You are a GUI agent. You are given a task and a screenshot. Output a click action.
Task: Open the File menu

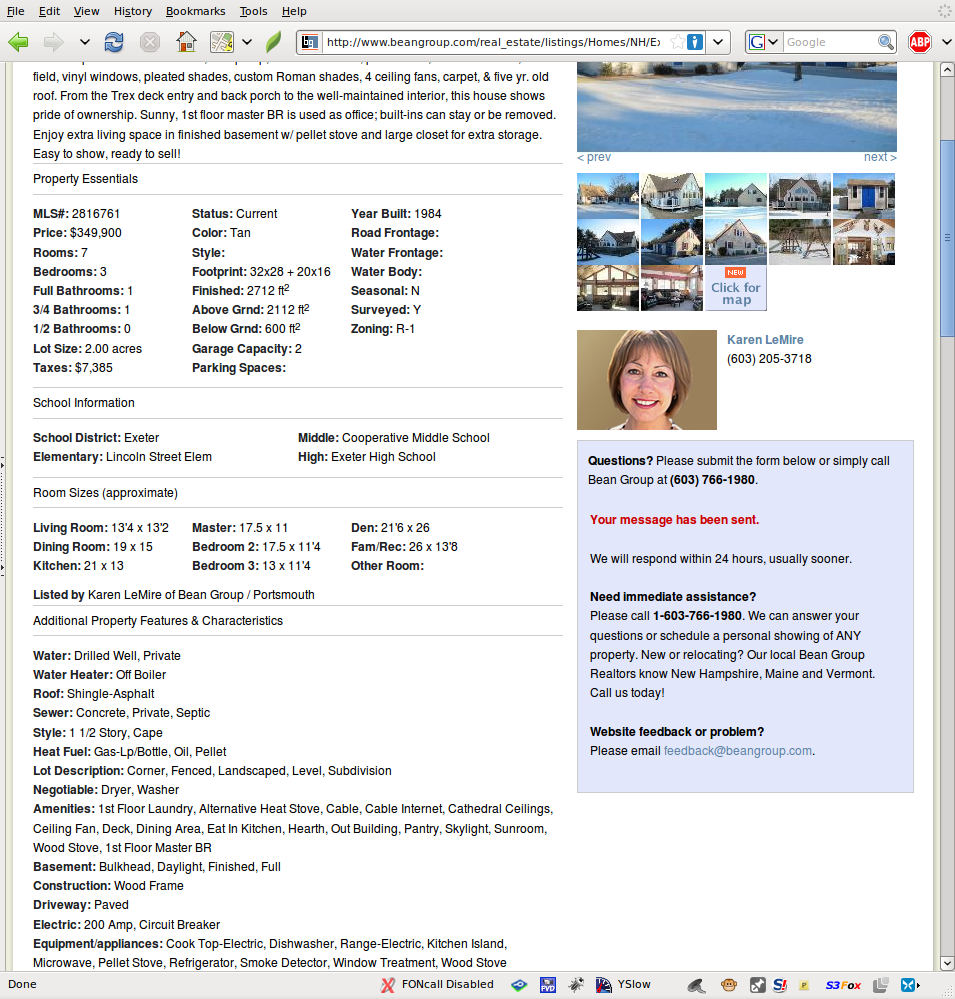coord(15,11)
